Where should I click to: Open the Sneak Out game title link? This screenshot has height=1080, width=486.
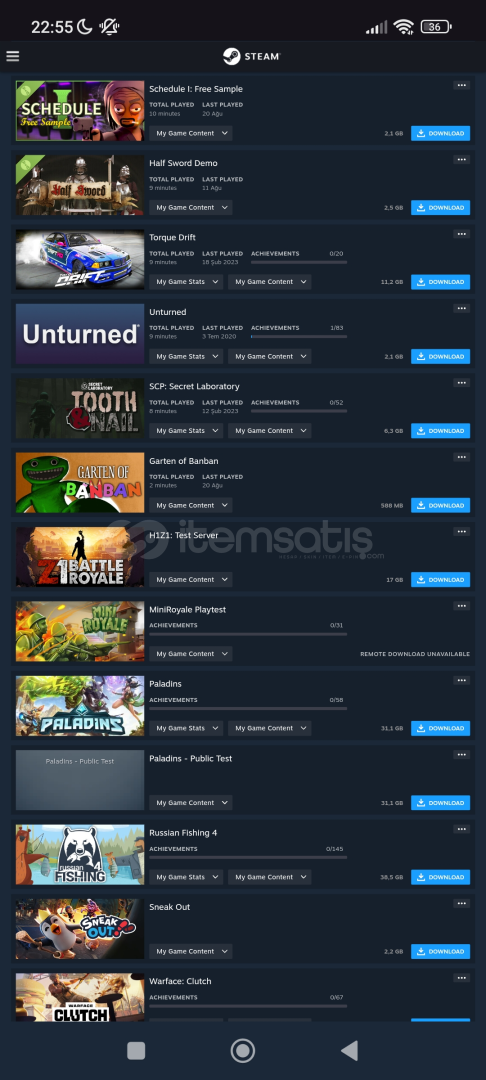(x=169, y=907)
